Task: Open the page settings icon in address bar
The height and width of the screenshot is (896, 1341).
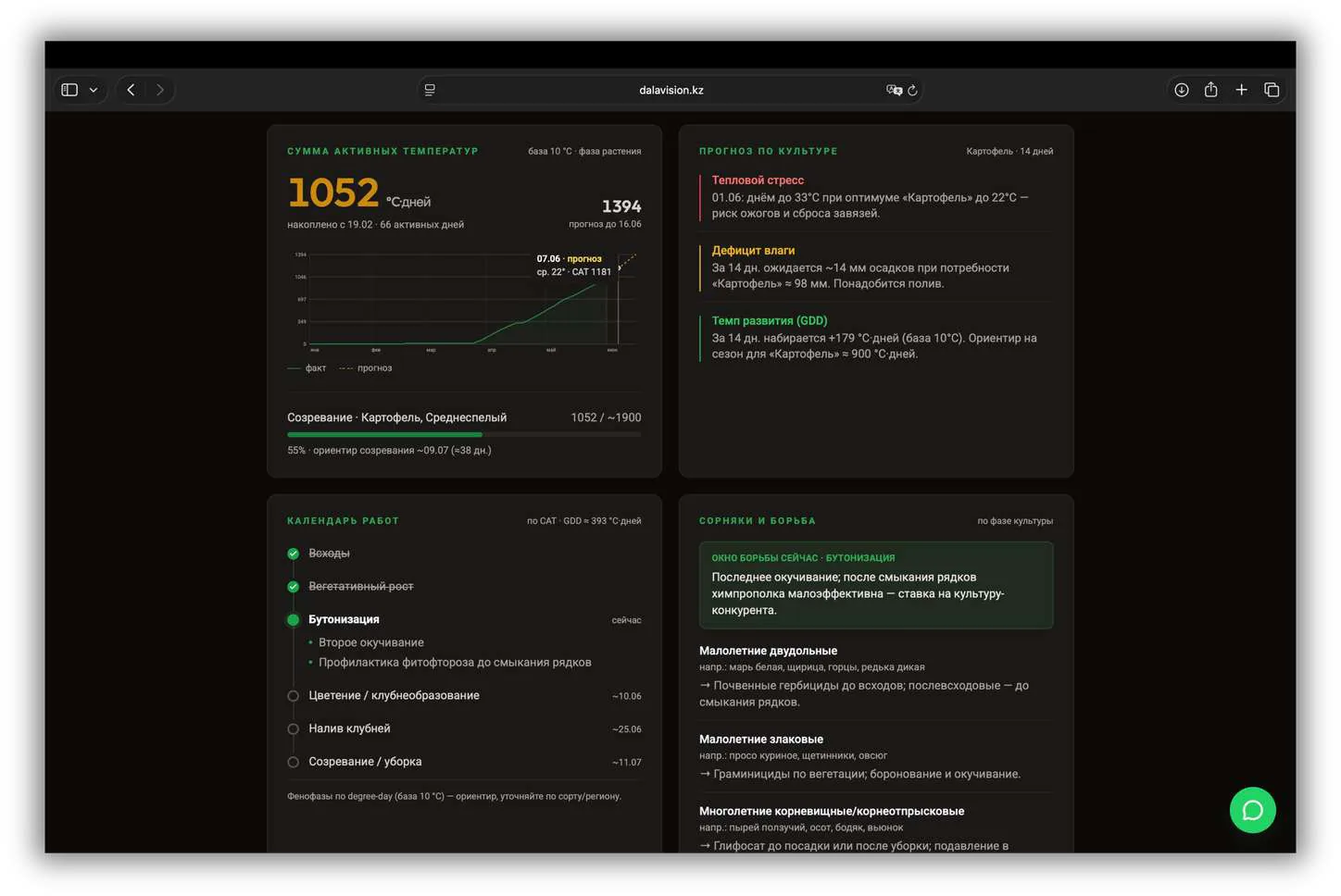Action: [430, 90]
